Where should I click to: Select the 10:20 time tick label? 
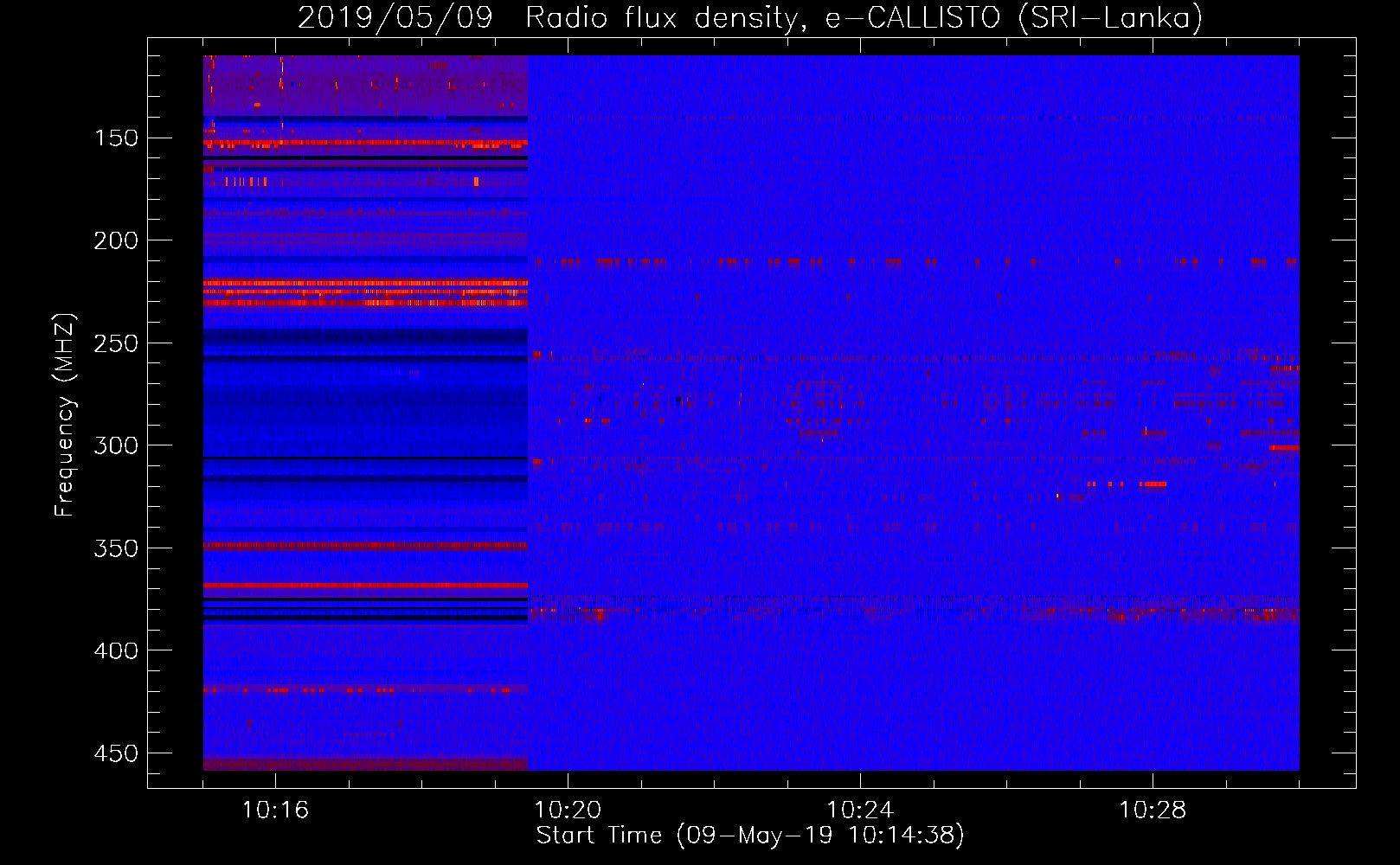point(568,811)
